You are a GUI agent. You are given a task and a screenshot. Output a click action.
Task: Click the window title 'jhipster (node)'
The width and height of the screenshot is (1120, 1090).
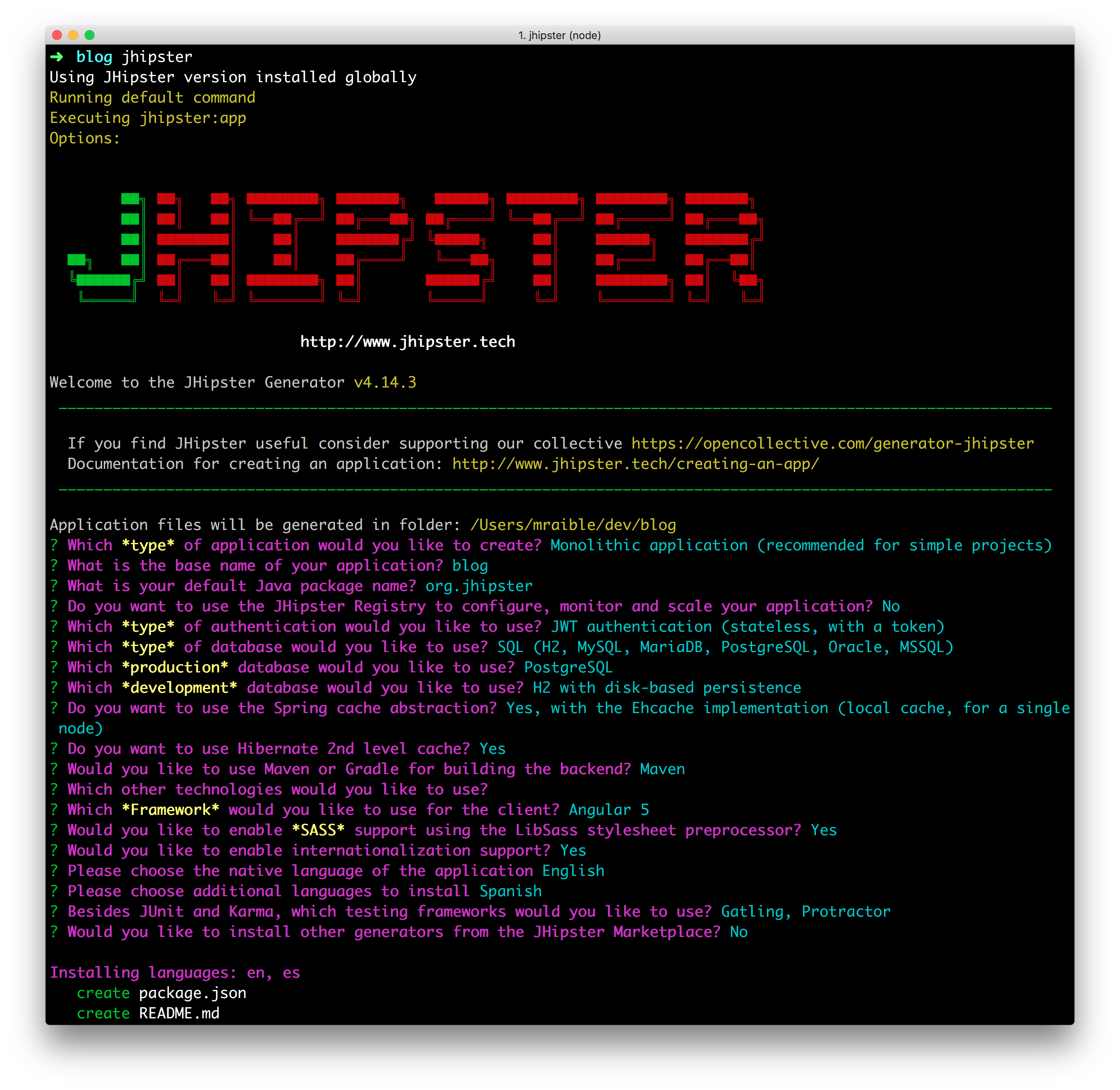click(559, 35)
